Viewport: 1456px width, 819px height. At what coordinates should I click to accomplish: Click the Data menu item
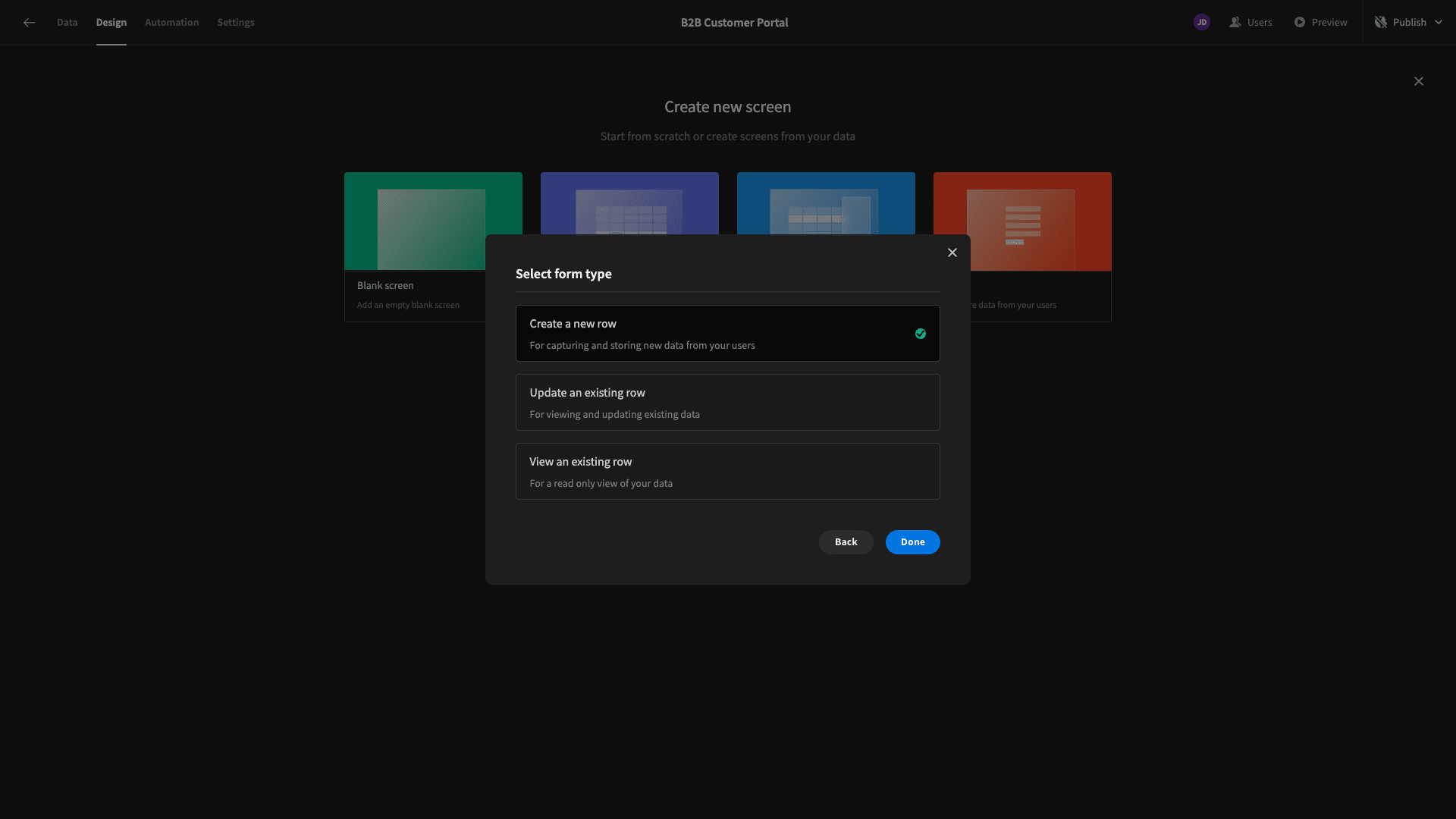pyautogui.click(x=67, y=22)
